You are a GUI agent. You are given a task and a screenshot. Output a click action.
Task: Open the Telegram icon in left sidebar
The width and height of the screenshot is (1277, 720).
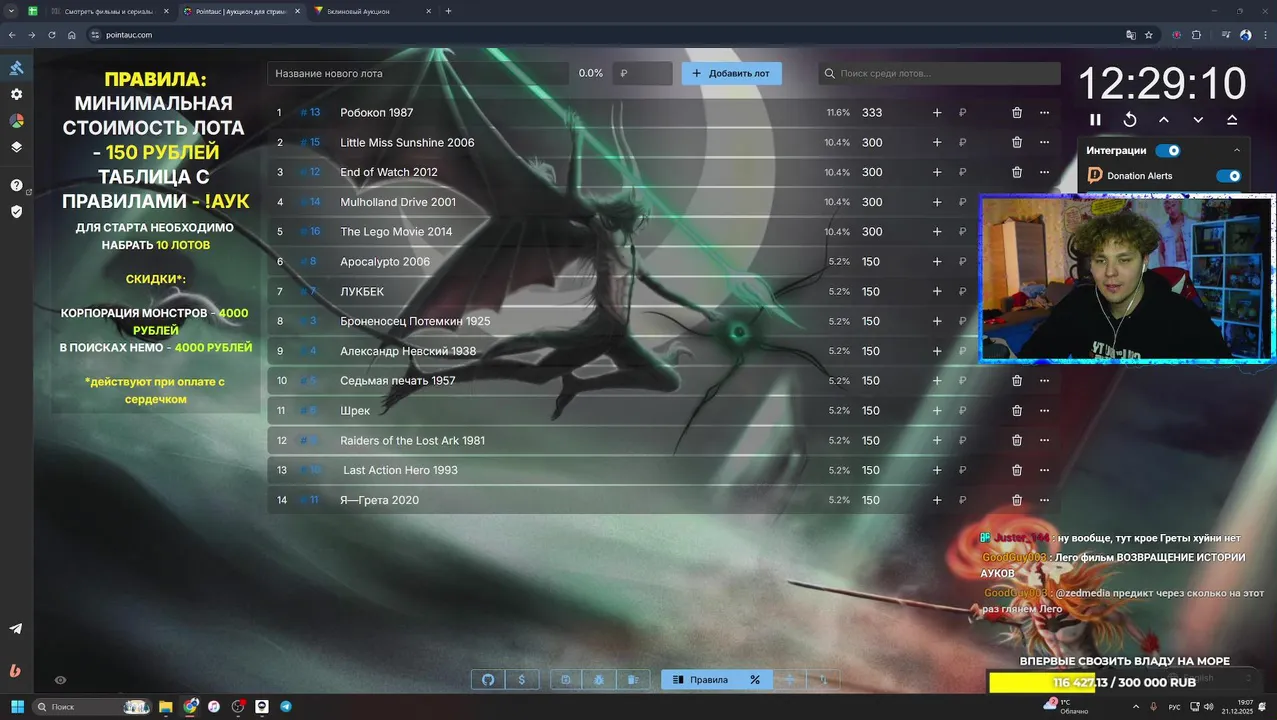point(16,629)
